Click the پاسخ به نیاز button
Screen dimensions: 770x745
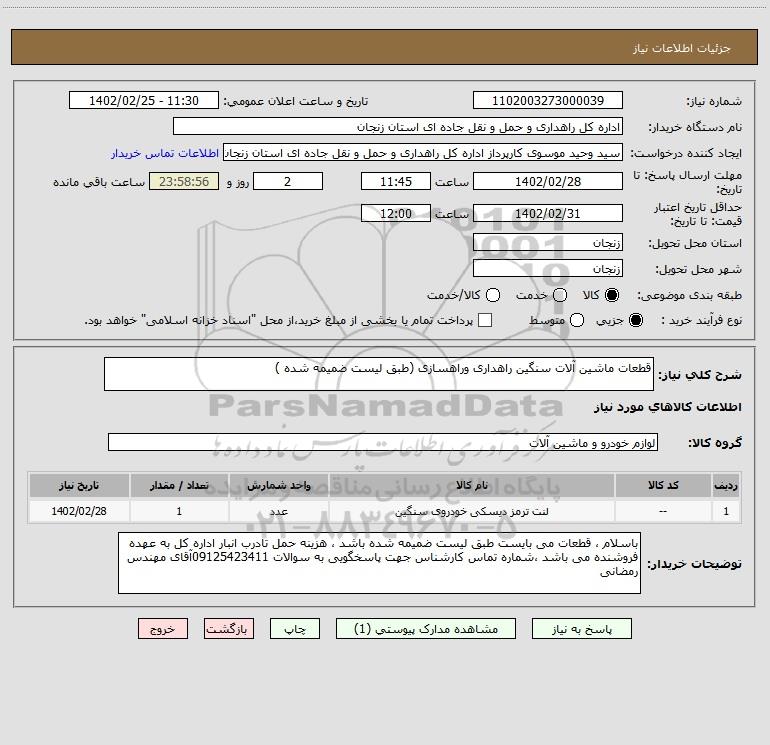[x=581, y=629]
